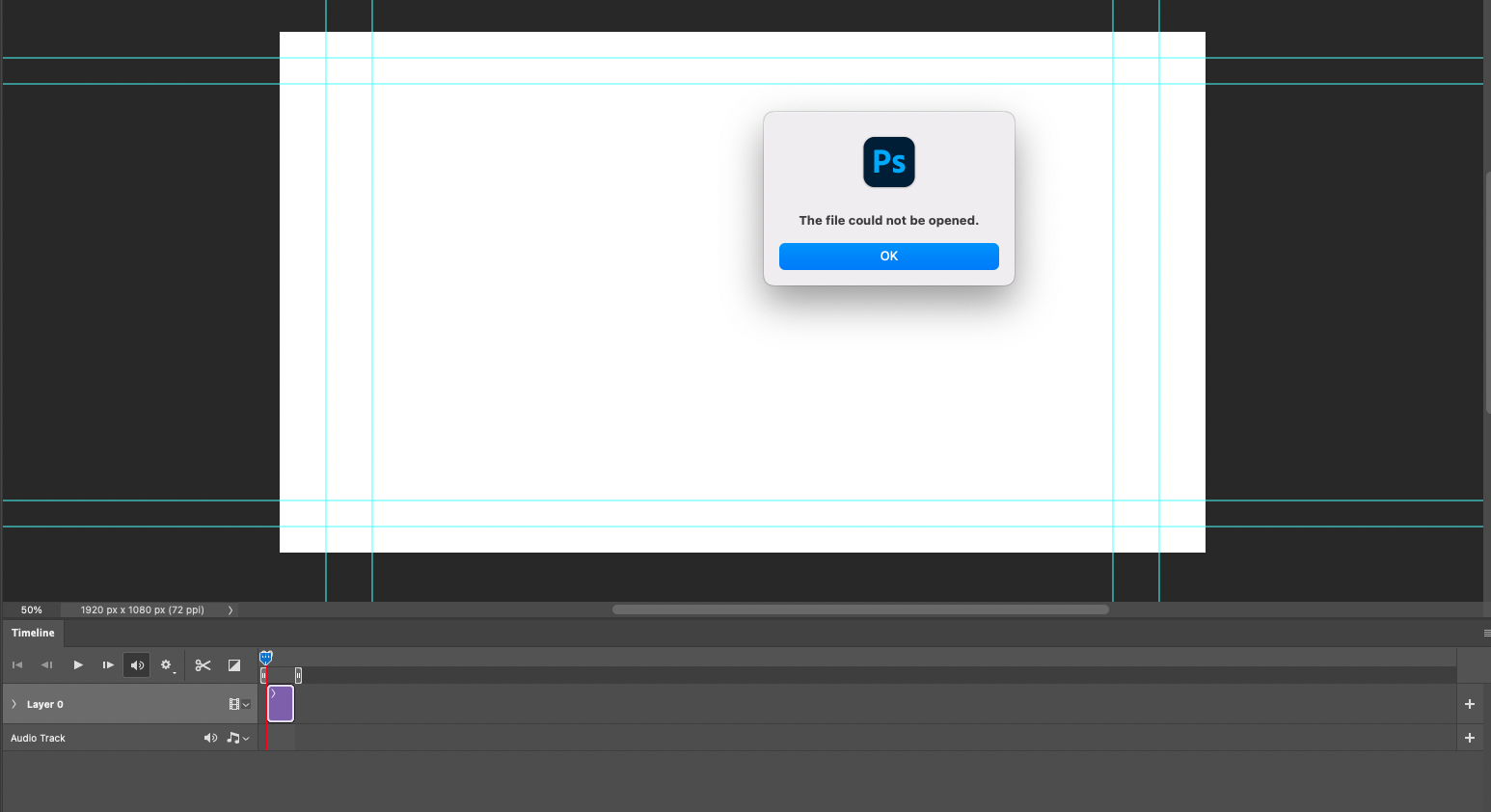Viewport: 1491px width, 812px height.
Task: Split at playhead with scissors icon
Action: pos(203,665)
